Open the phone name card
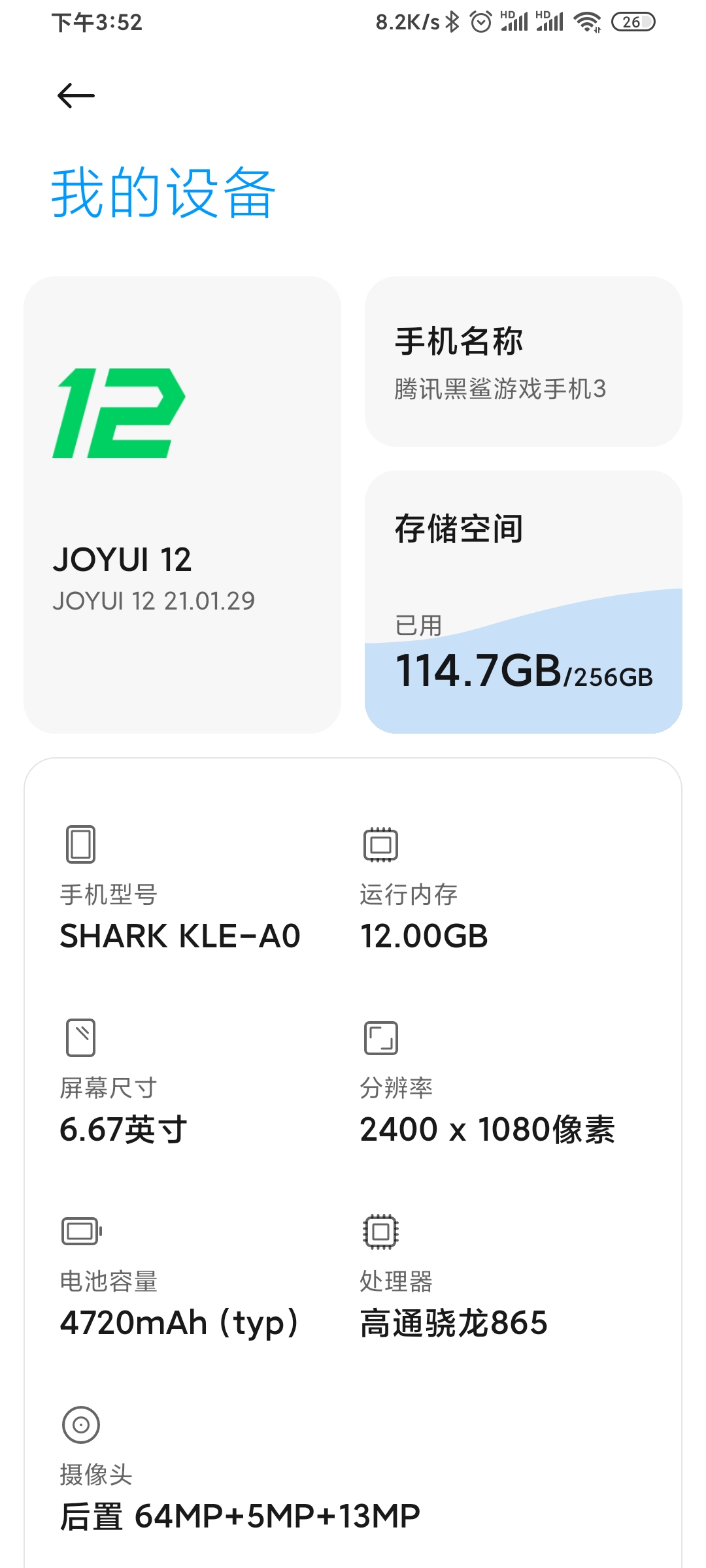 click(523, 361)
